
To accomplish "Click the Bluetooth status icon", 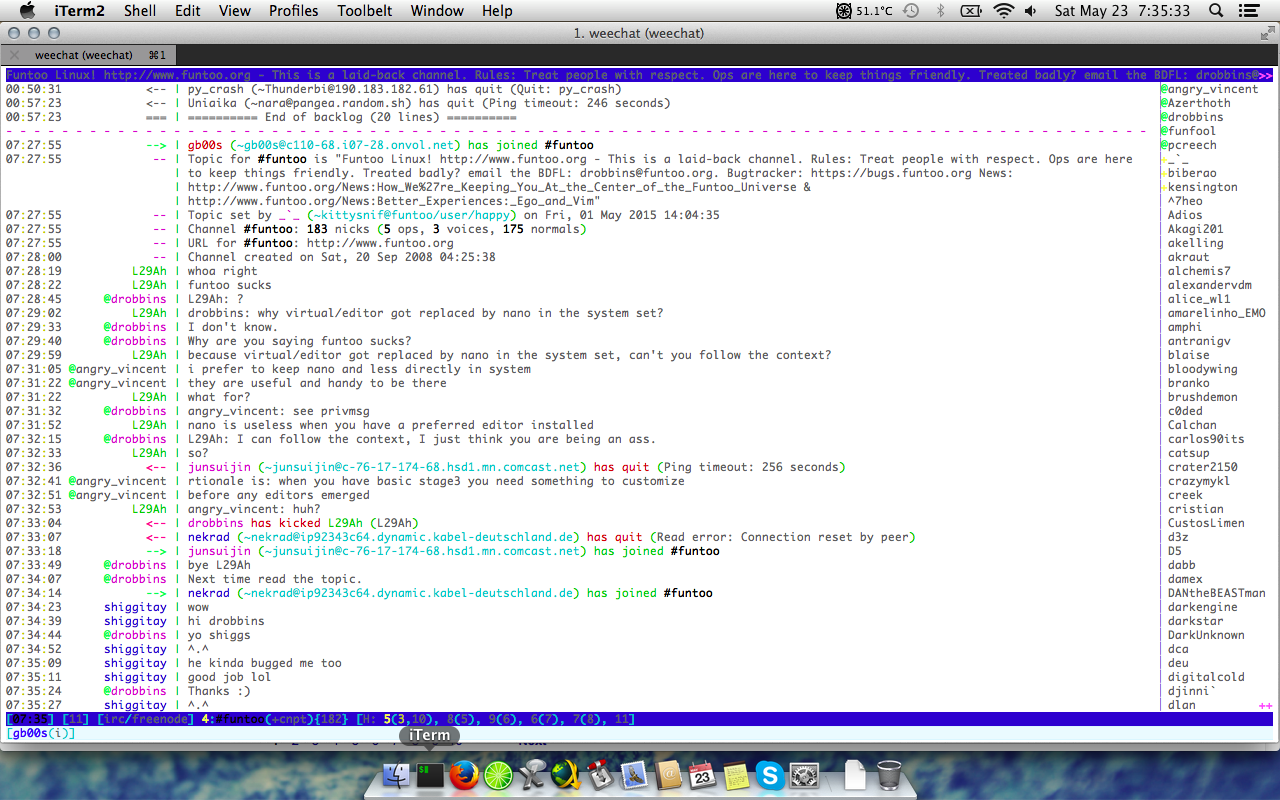I will [x=940, y=11].
